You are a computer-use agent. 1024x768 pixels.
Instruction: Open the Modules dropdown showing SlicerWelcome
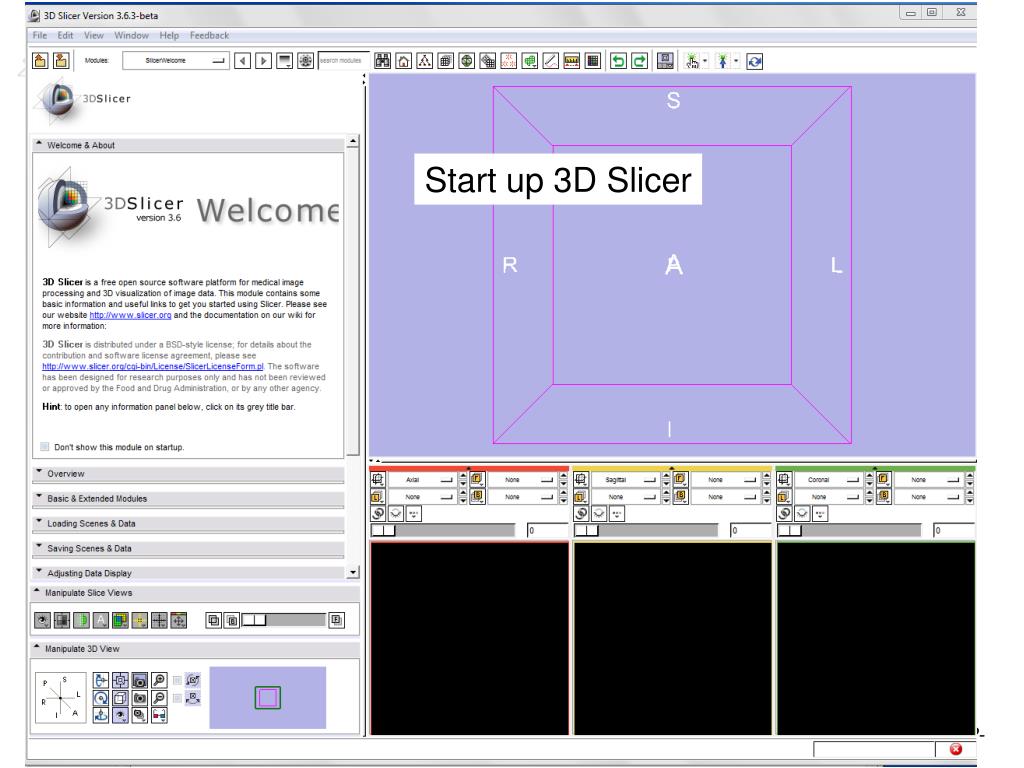click(x=176, y=61)
